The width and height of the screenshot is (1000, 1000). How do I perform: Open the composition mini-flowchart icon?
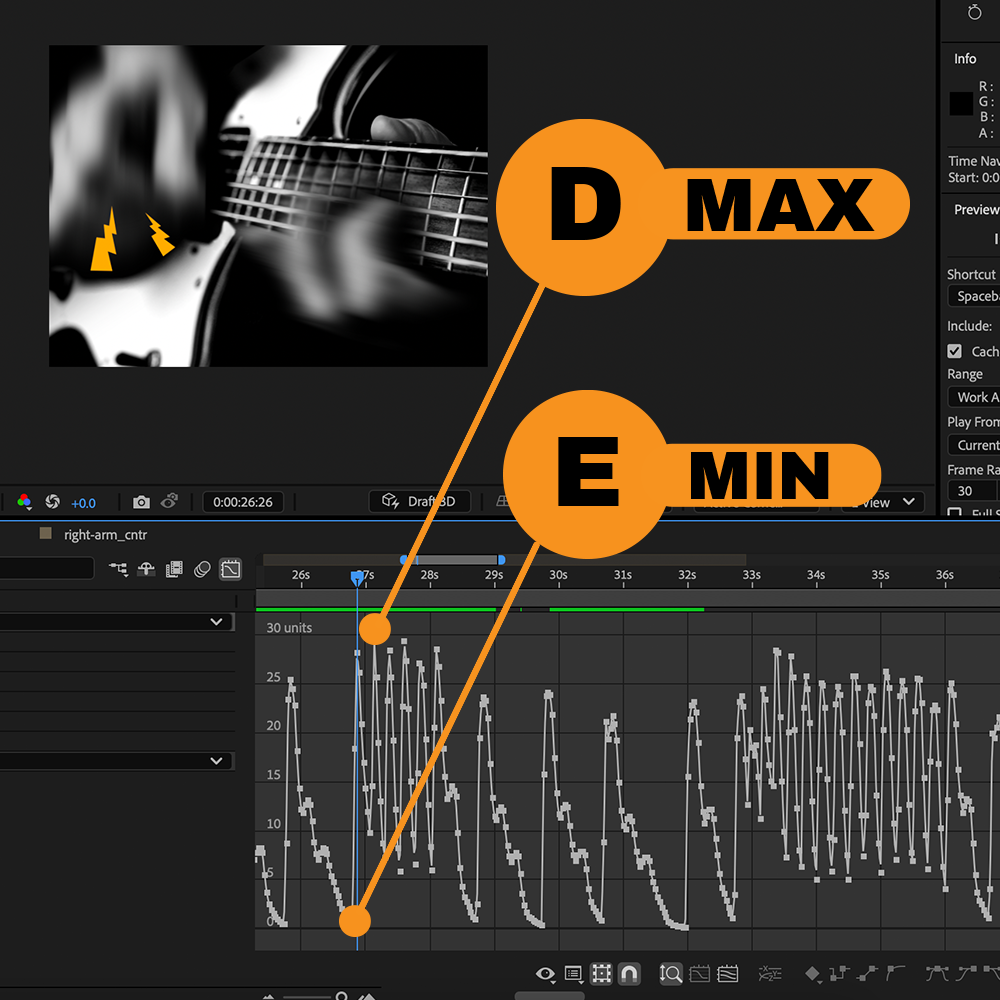pyautogui.click(x=118, y=569)
